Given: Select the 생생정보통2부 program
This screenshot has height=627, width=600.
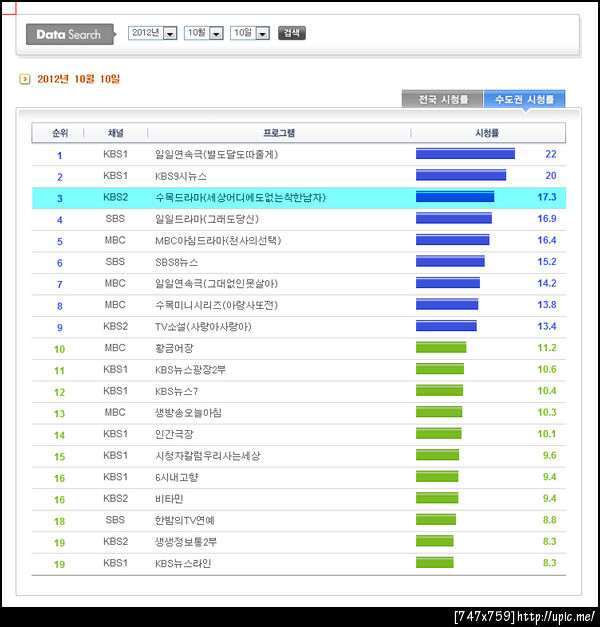Looking at the screenshot, I should tap(186, 542).
